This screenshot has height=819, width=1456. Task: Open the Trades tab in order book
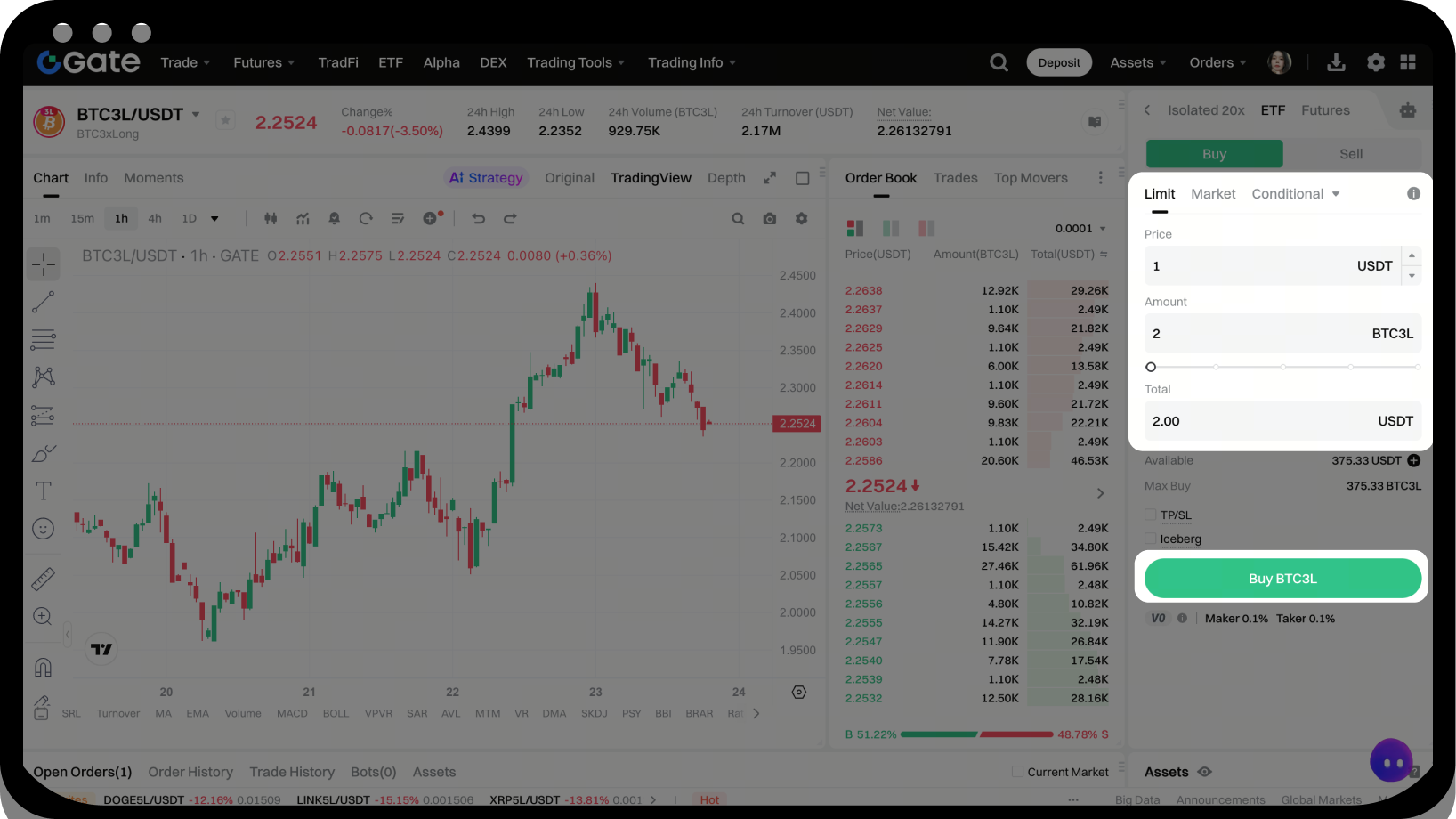955,178
